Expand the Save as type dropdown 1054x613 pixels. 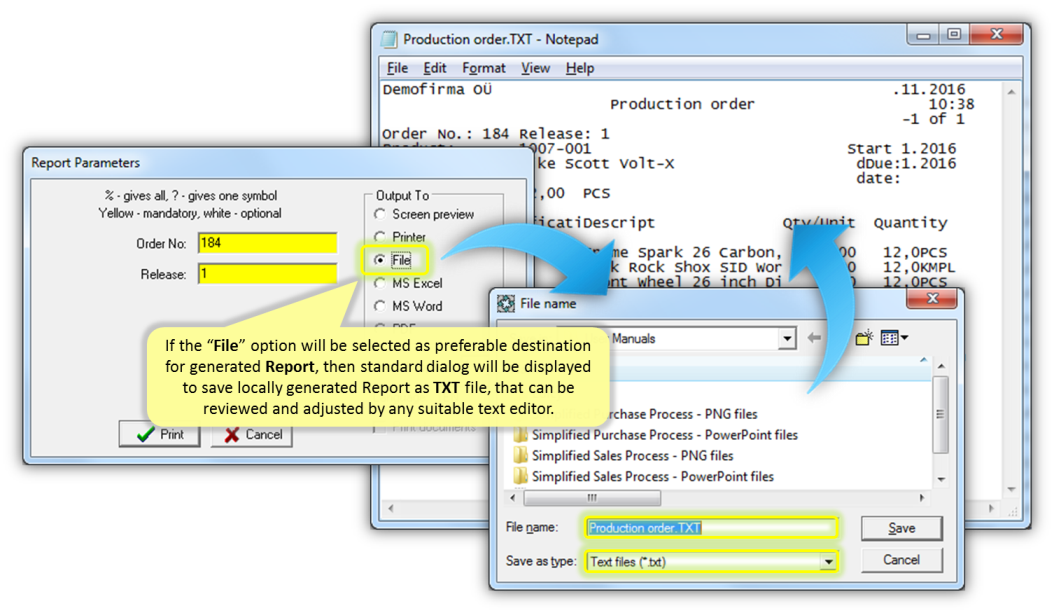coord(828,561)
